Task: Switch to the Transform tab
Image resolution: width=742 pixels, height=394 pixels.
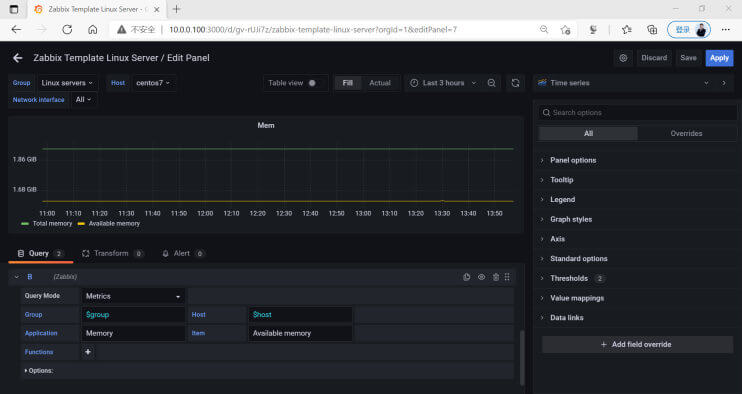Action: 113,254
